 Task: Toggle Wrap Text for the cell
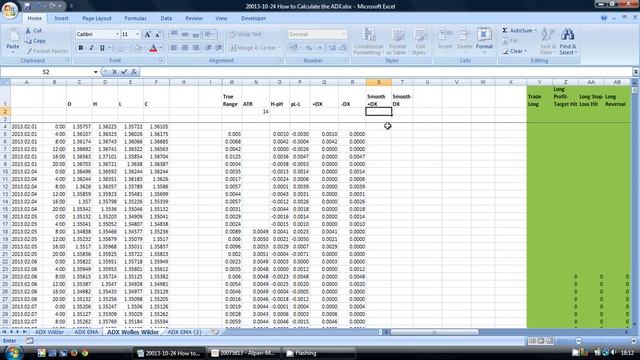pyautogui.click(x=245, y=34)
